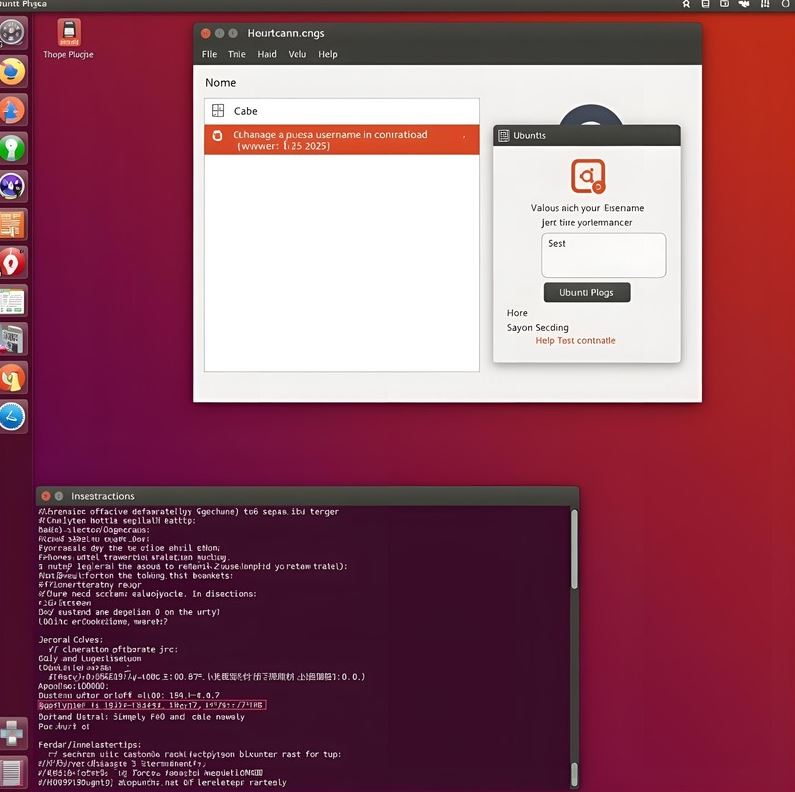This screenshot has width=795, height=792.
Task: Open the Tnle menu
Action: 237,54
